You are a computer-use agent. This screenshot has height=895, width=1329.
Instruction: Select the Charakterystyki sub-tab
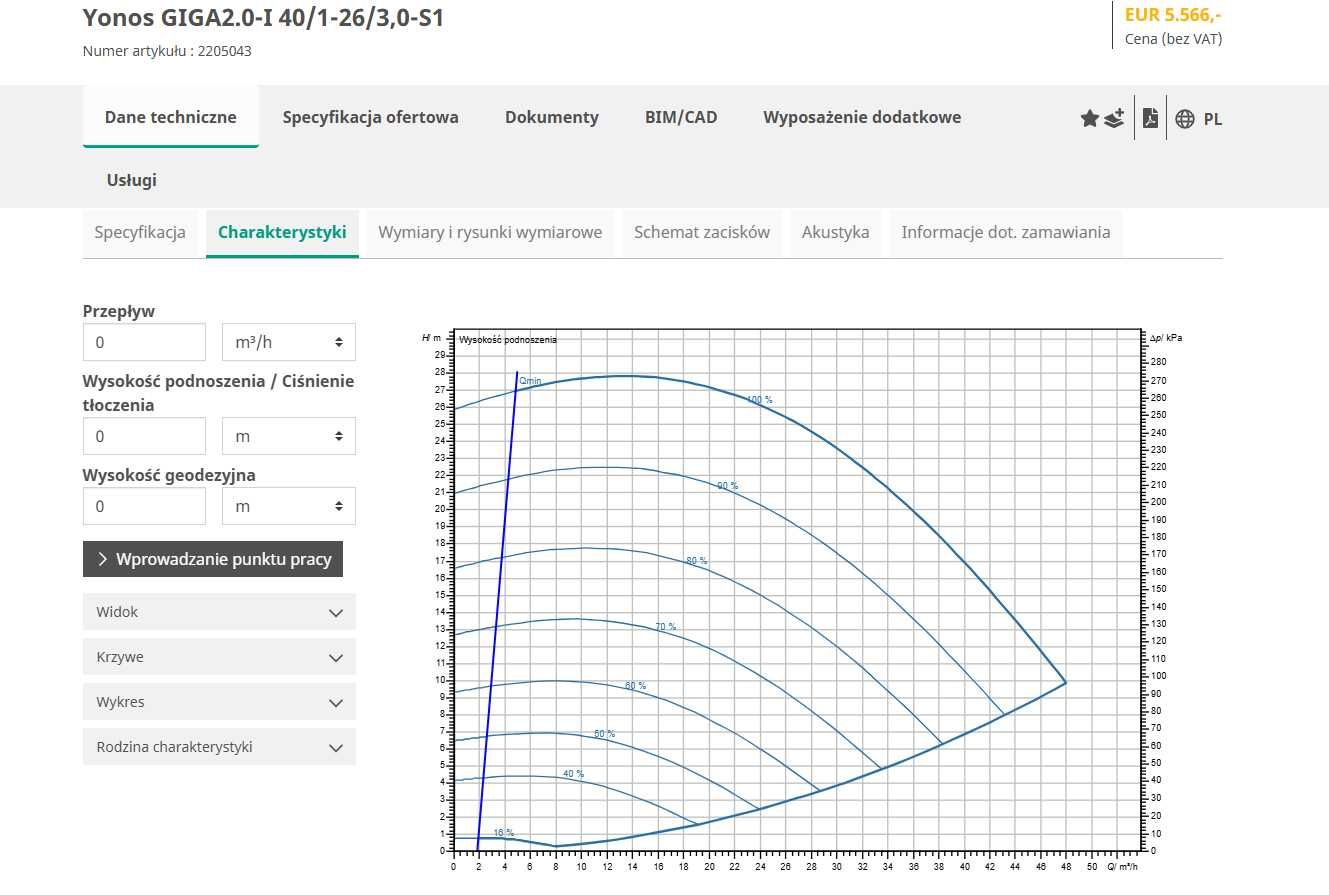(x=282, y=233)
